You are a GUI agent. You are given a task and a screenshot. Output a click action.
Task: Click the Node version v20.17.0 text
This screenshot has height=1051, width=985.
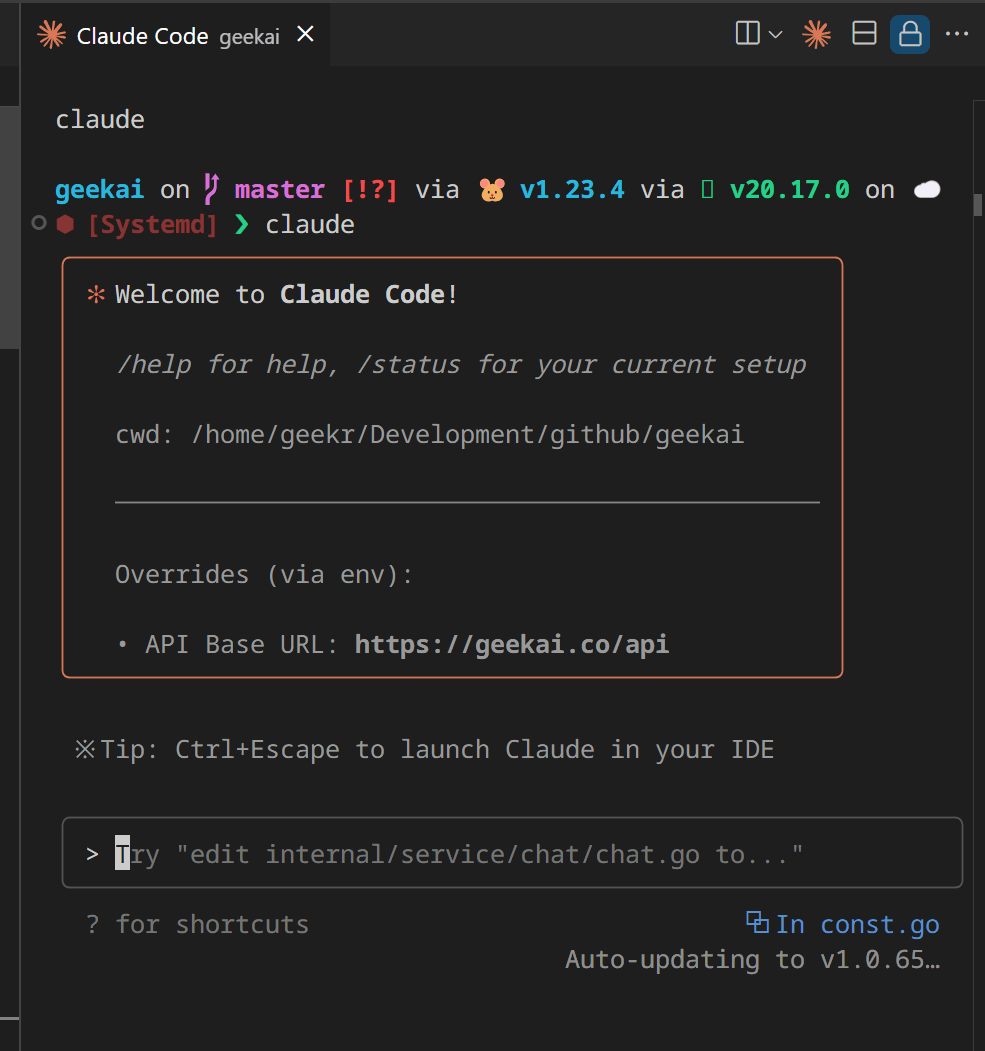click(x=789, y=190)
